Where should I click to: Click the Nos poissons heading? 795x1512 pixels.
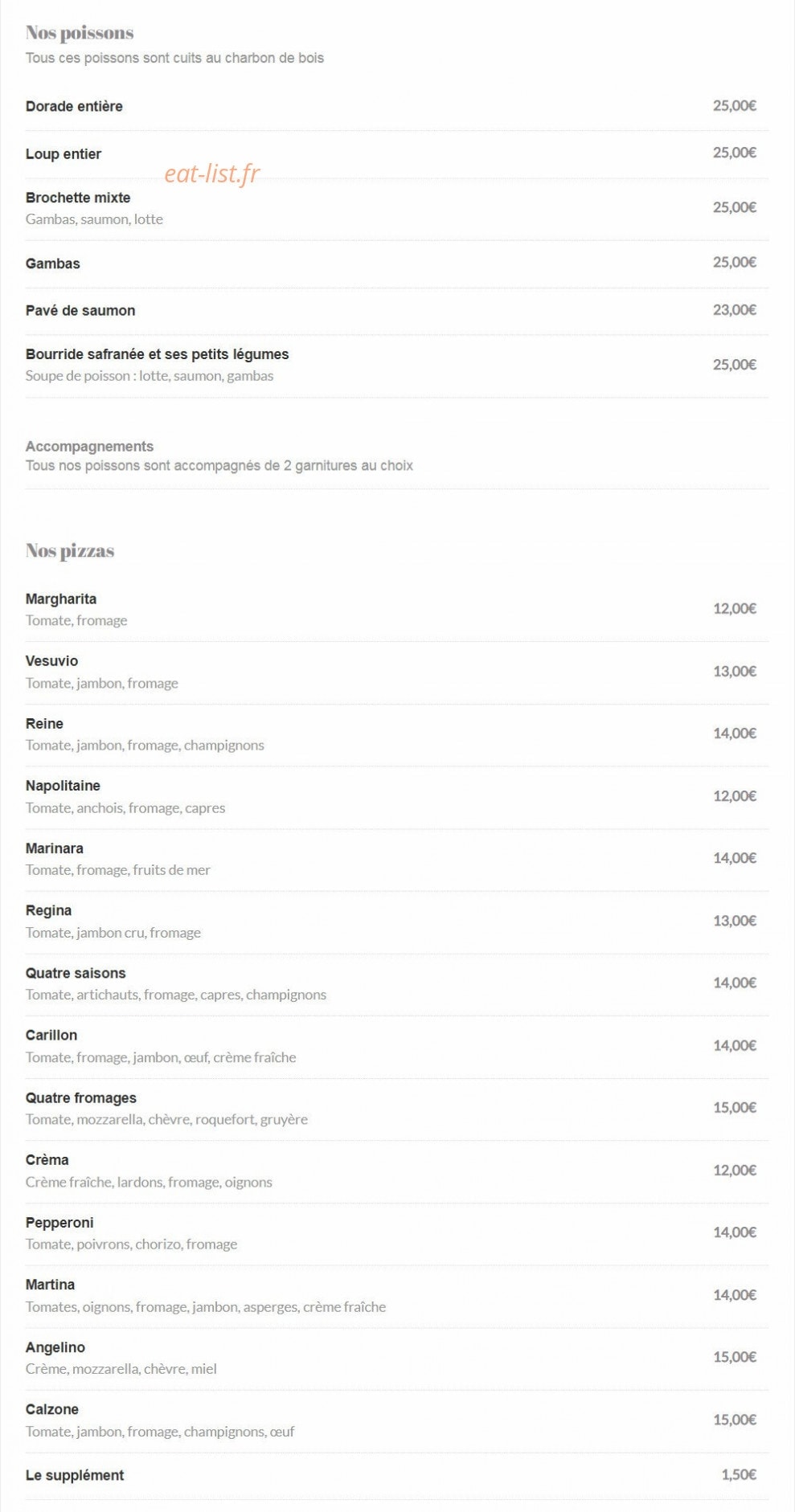80,33
